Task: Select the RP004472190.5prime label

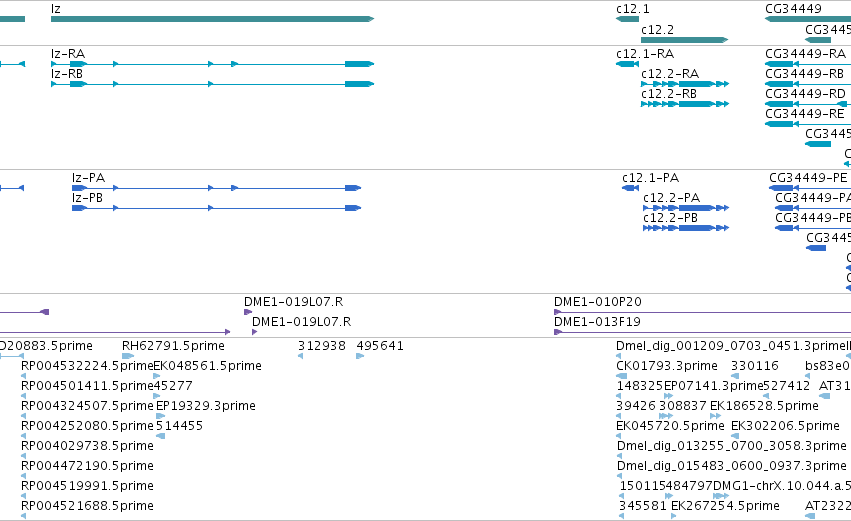Action: pyautogui.click(x=87, y=466)
